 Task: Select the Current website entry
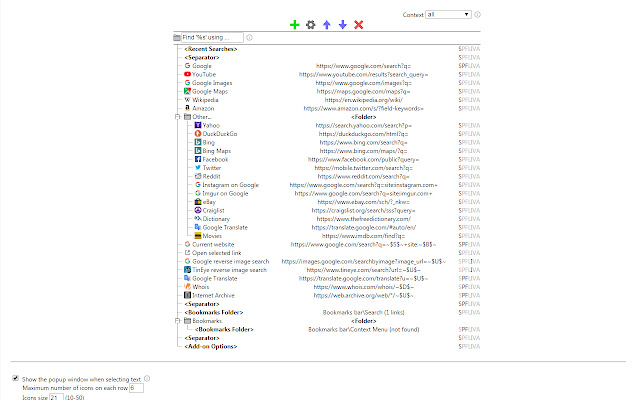[213, 244]
